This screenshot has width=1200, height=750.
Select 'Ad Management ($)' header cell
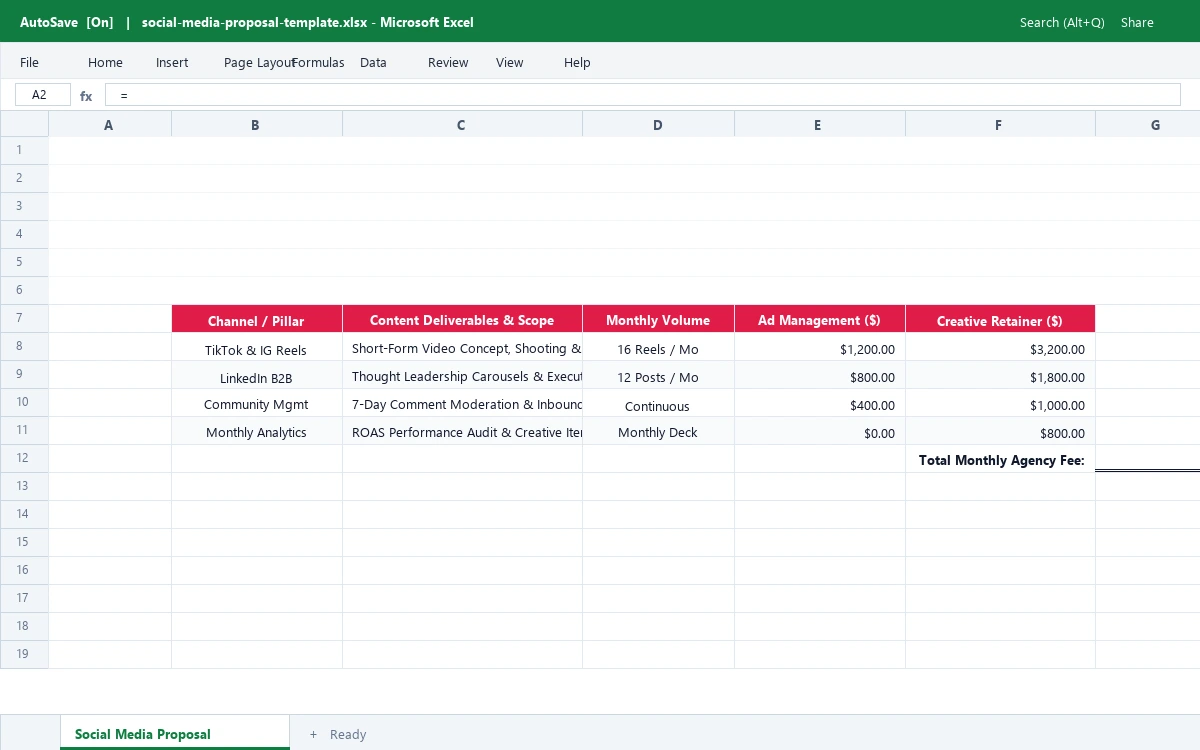tap(820, 319)
